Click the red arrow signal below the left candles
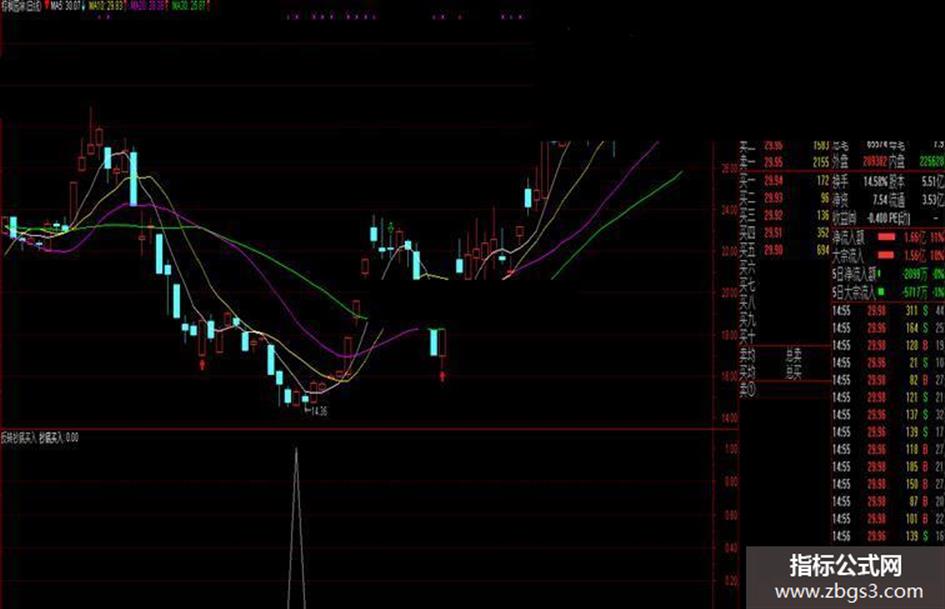Image resolution: width=945 pixels, height=609 pixels. tap(202, 365)
